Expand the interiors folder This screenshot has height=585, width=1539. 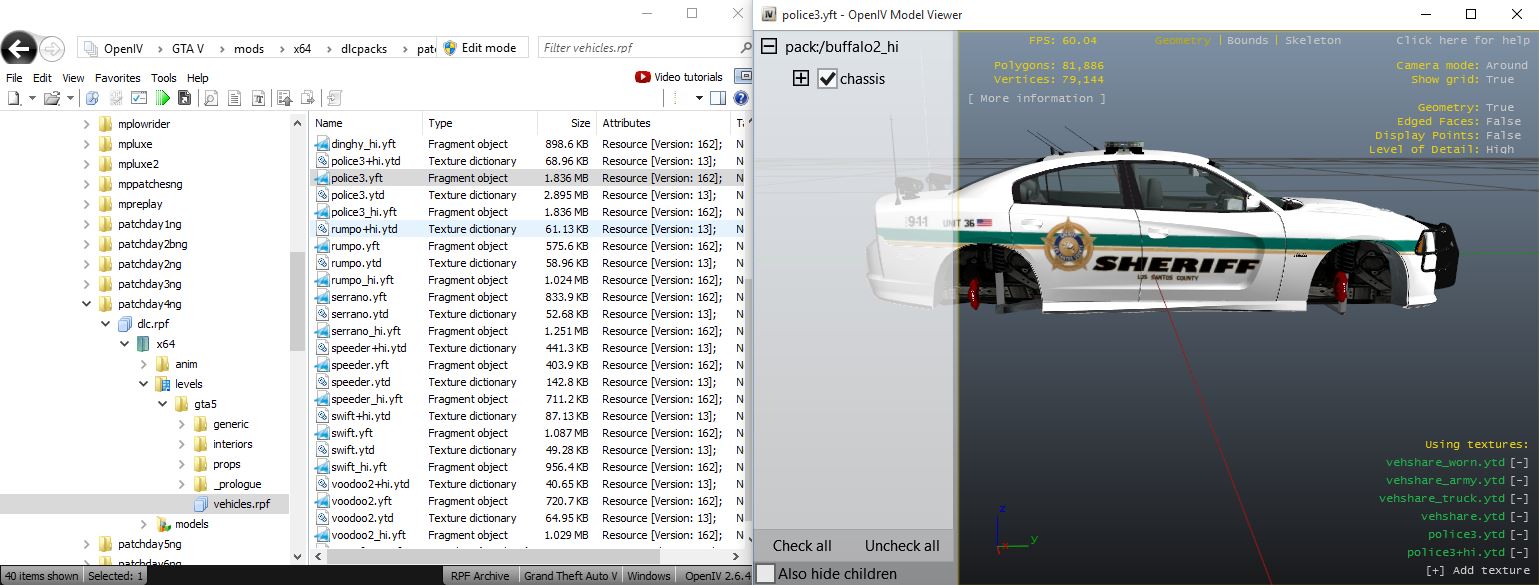point(182,444)
